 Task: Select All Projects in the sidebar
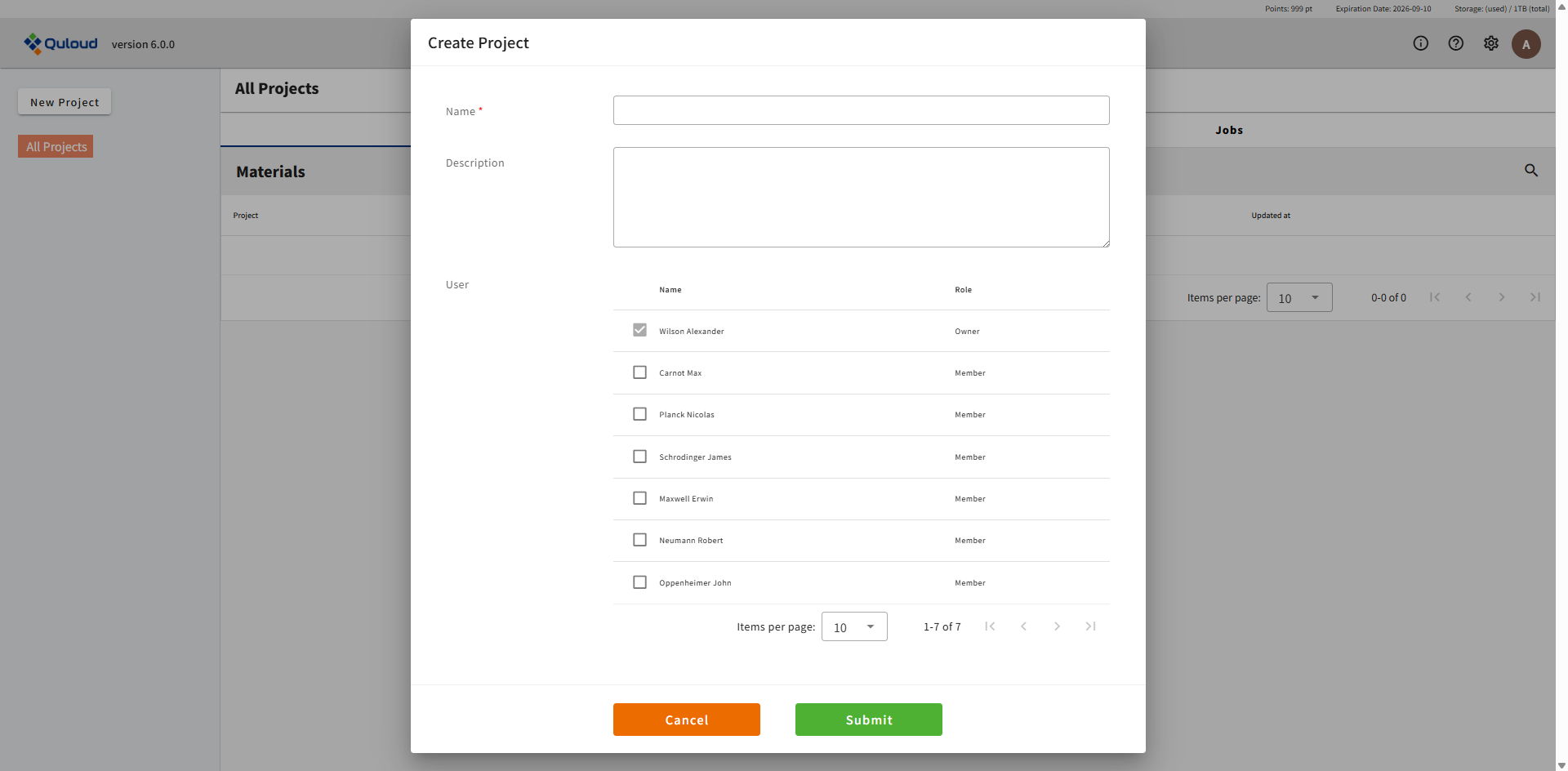[56, 147]
